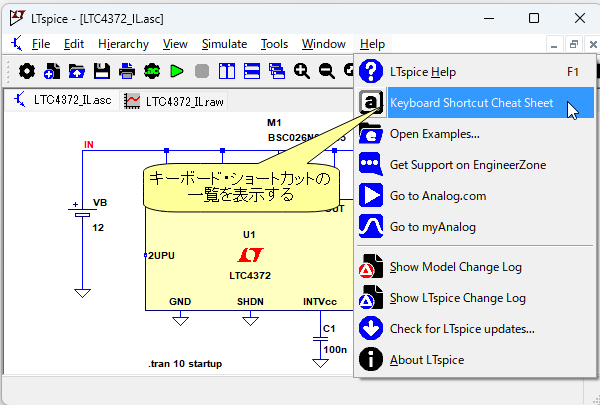Click Check for LTspice updates

461,329
